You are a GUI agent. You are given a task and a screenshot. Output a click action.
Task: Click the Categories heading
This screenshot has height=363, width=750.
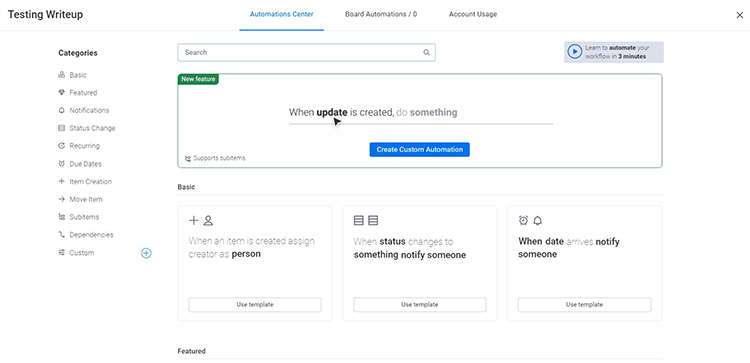(x=78, y=53)
